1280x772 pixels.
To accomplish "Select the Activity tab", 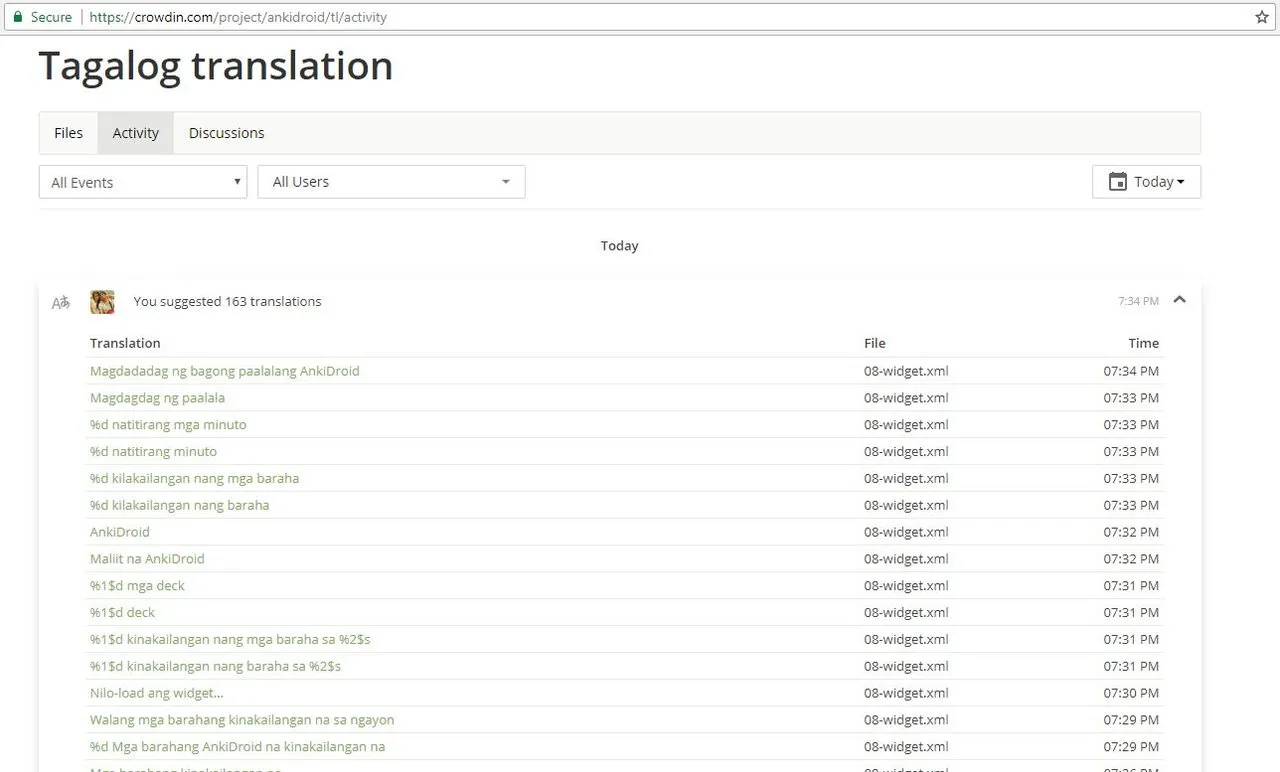I will (136, 133).
